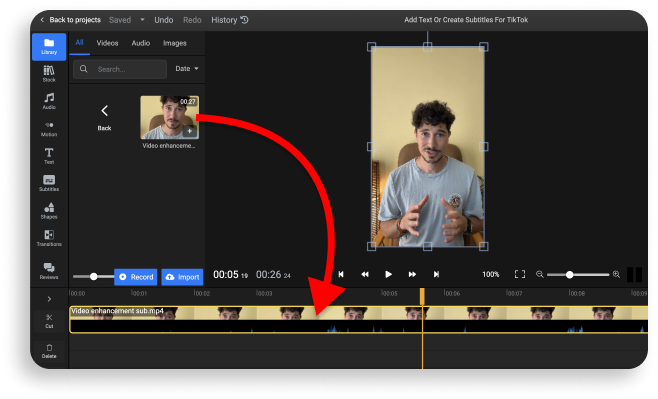The height and width of the screenshot is (399, 658).
Task: Adjust the timeline zoom slider
Action: click(x=569, y=275)
